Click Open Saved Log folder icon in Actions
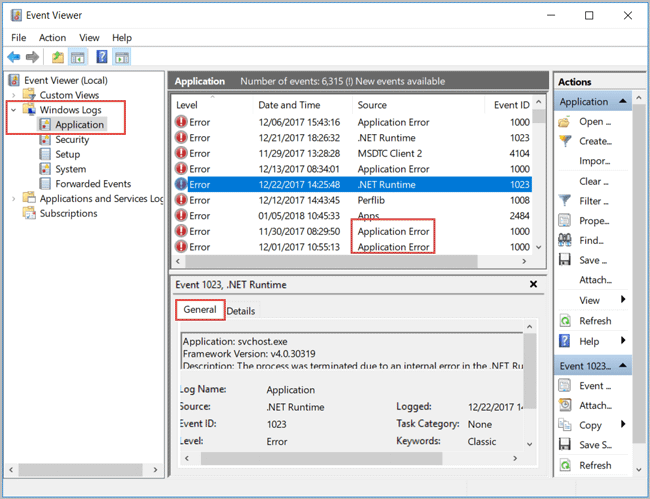Viewport: 650px width, 499px height. pyautogui.click(x=564, y=122)
